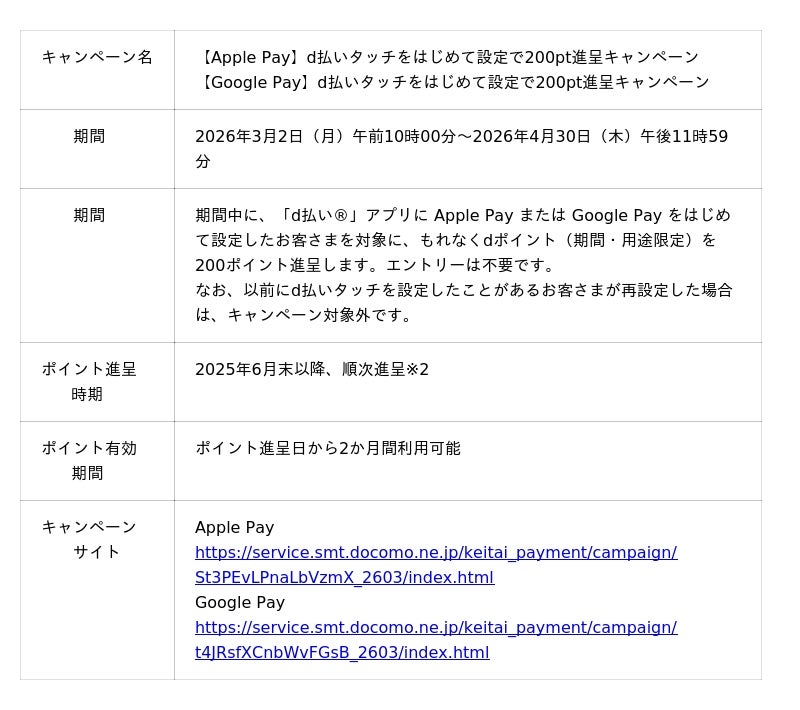This screenshot has height=710, width=800.
Task: Click the ※2 footnote marker
Action: [x=417, y=370]
